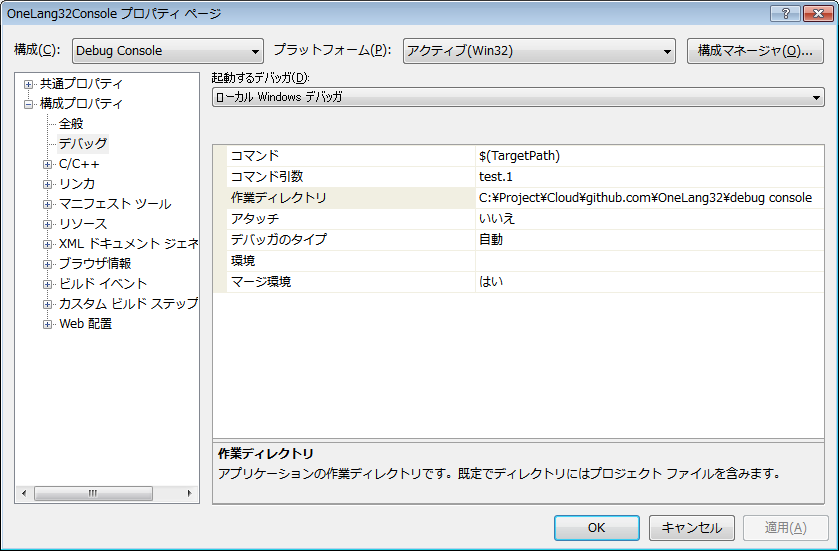Viewport: 839px width, 551px height.
Task: Click the キャンセル button
Action: pyautogui.click(x=692, y=528)
